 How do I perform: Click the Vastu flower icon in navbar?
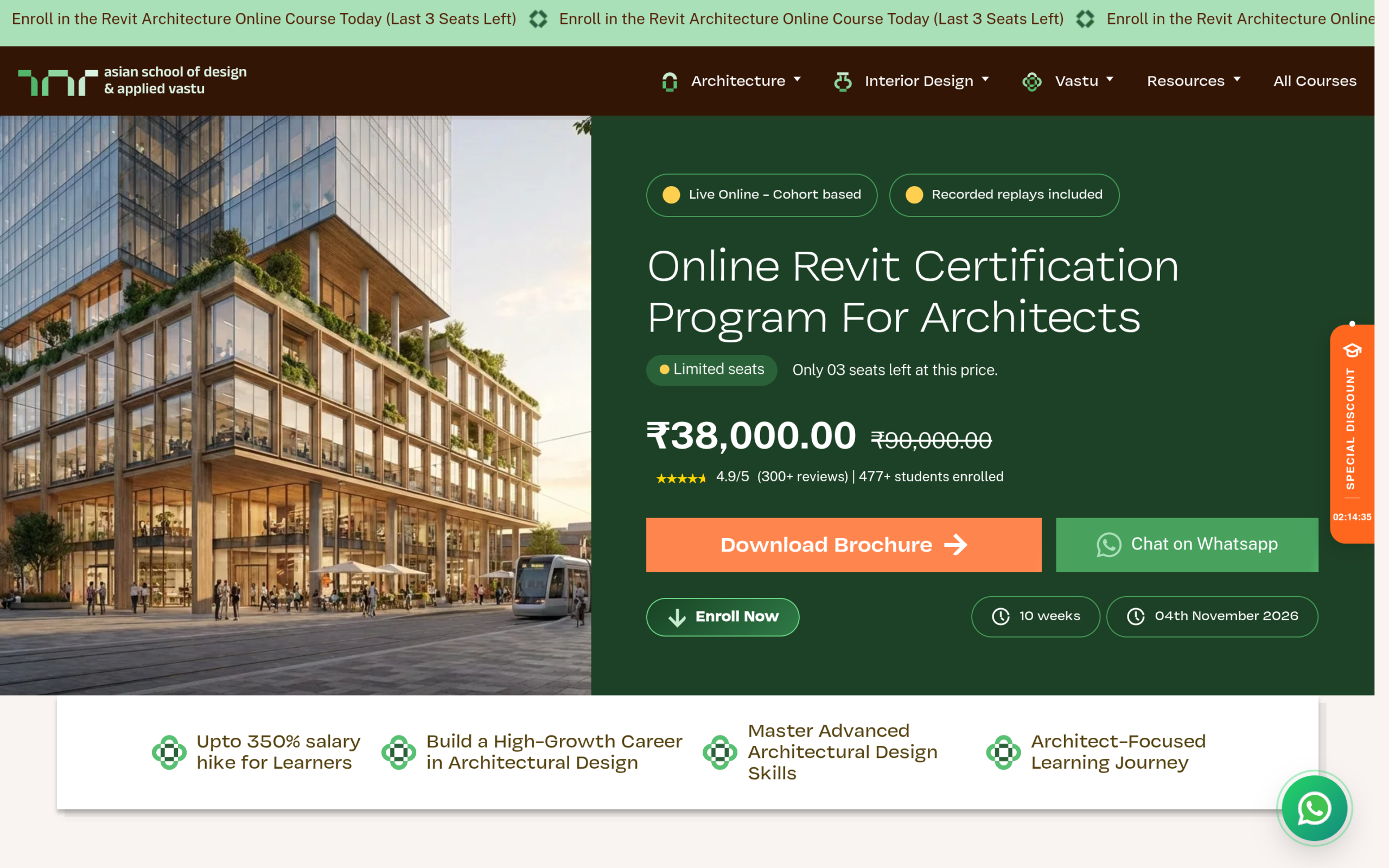coord(1031,81)
